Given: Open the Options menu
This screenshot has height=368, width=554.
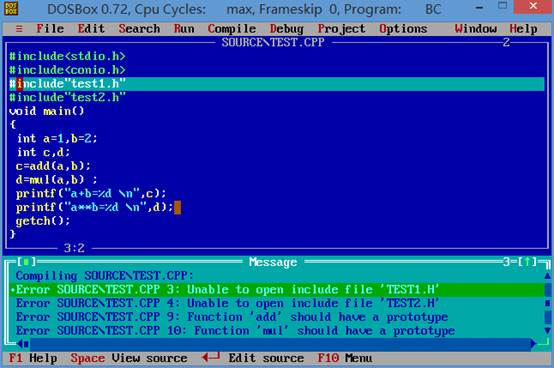Looking at the screenshot, I should tap(403, 29).
